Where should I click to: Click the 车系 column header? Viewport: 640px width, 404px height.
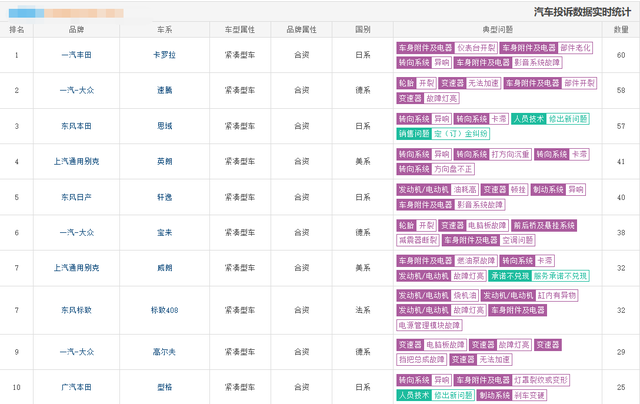(164, 30)
